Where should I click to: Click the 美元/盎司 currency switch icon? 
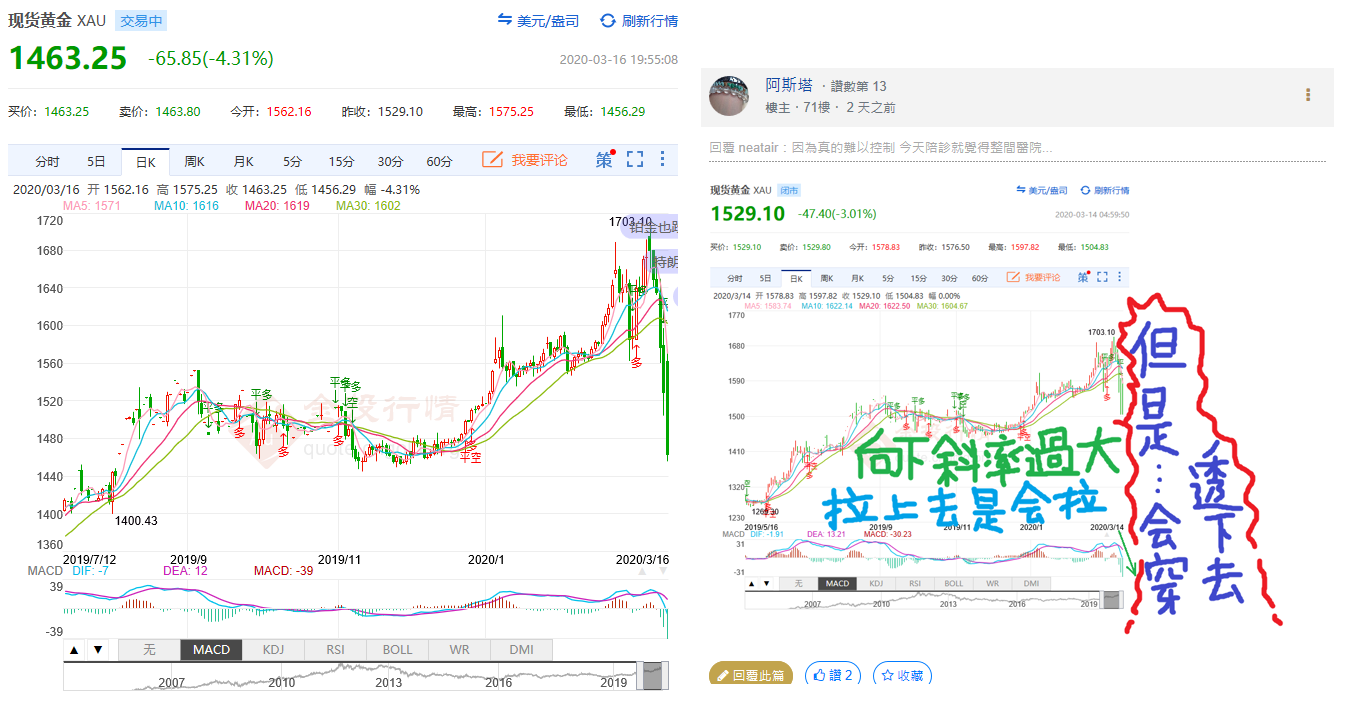[x=505, y=20]
